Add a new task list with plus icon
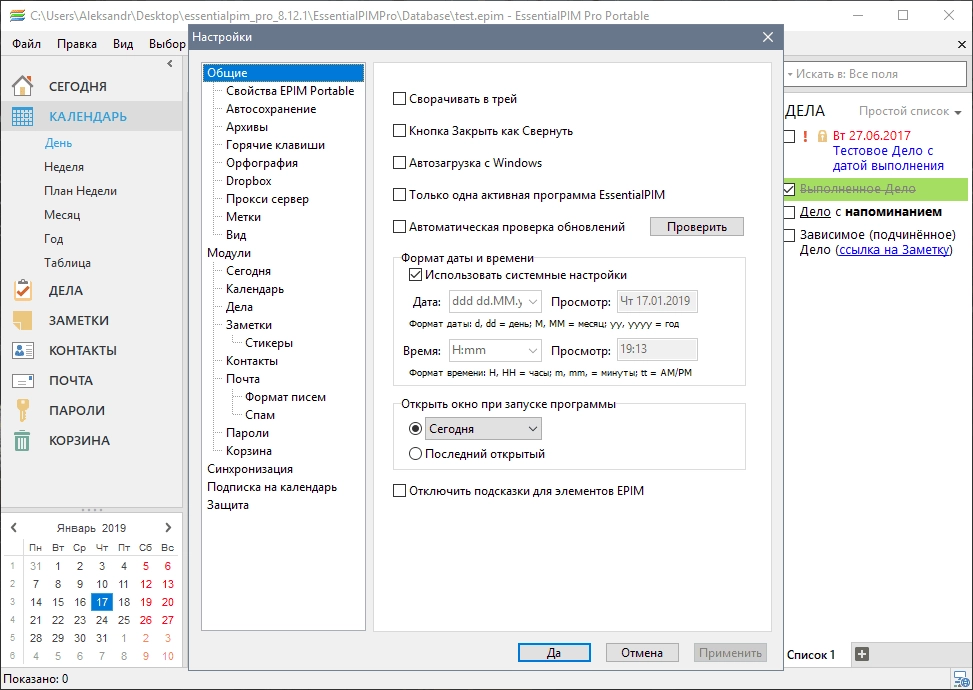 862,654
